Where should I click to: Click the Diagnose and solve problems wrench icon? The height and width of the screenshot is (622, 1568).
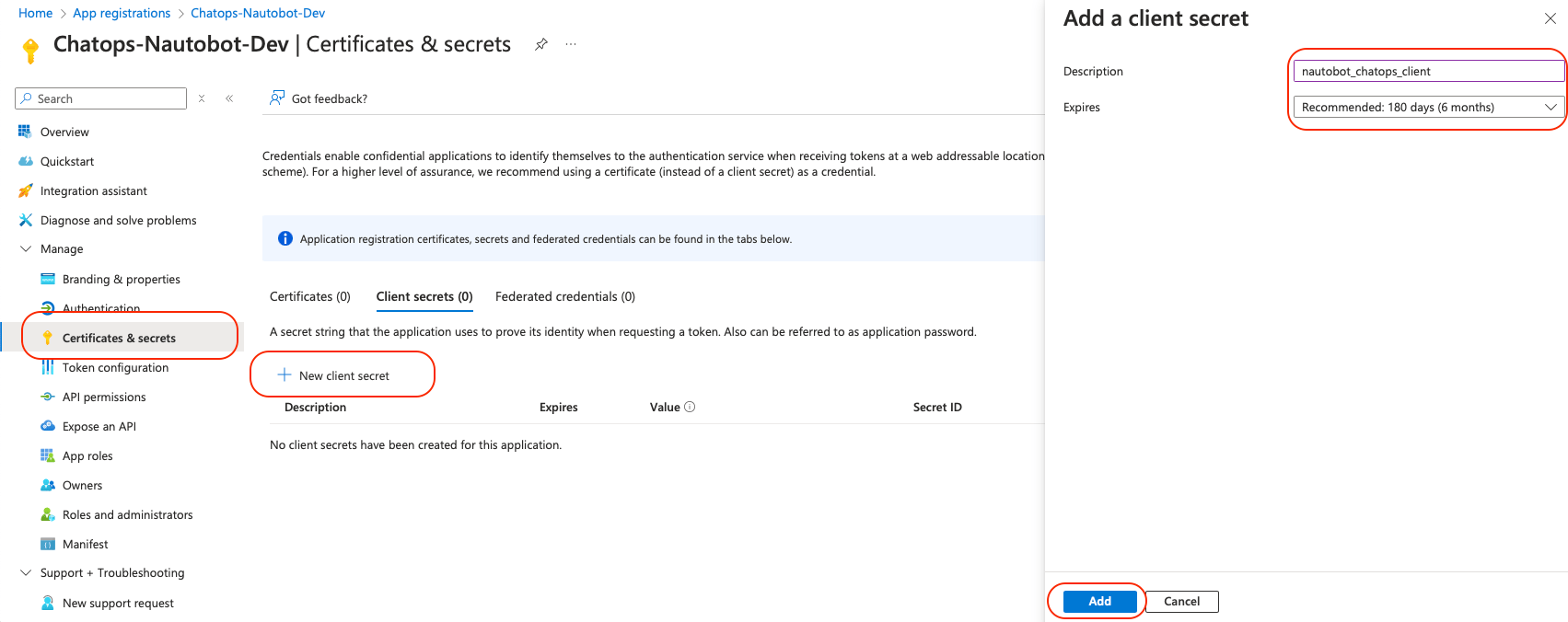point(25,220)
